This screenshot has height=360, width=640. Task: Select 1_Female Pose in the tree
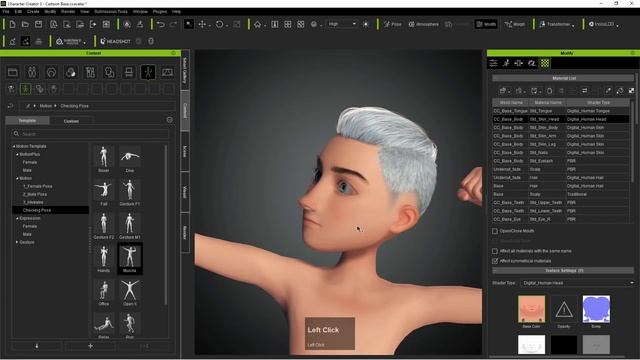point(38,186)
